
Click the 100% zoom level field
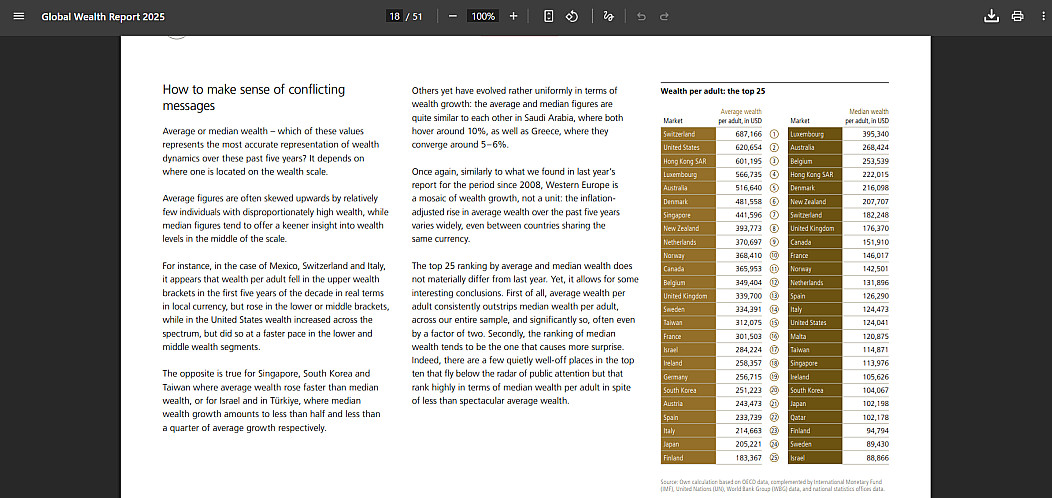tap(483, 16)
